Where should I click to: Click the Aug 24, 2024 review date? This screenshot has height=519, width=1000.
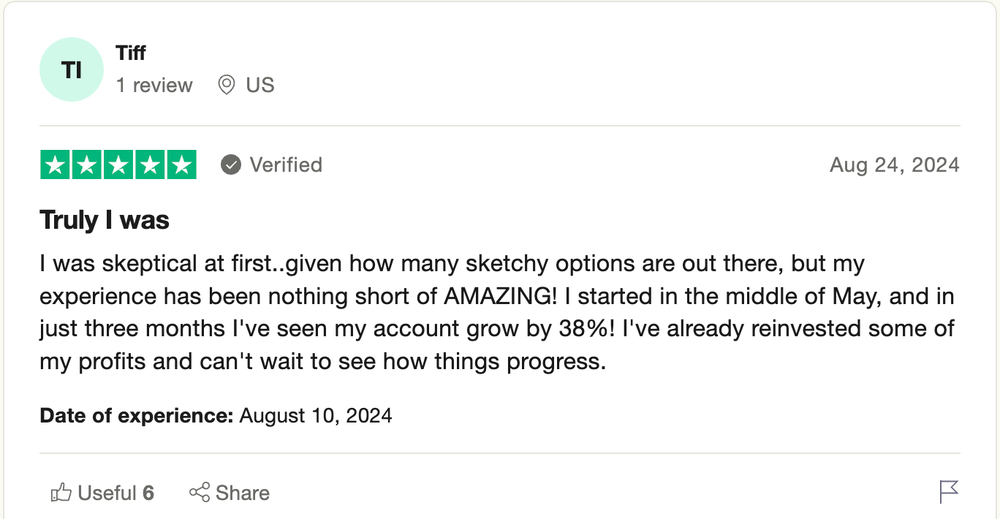[894, 165]
